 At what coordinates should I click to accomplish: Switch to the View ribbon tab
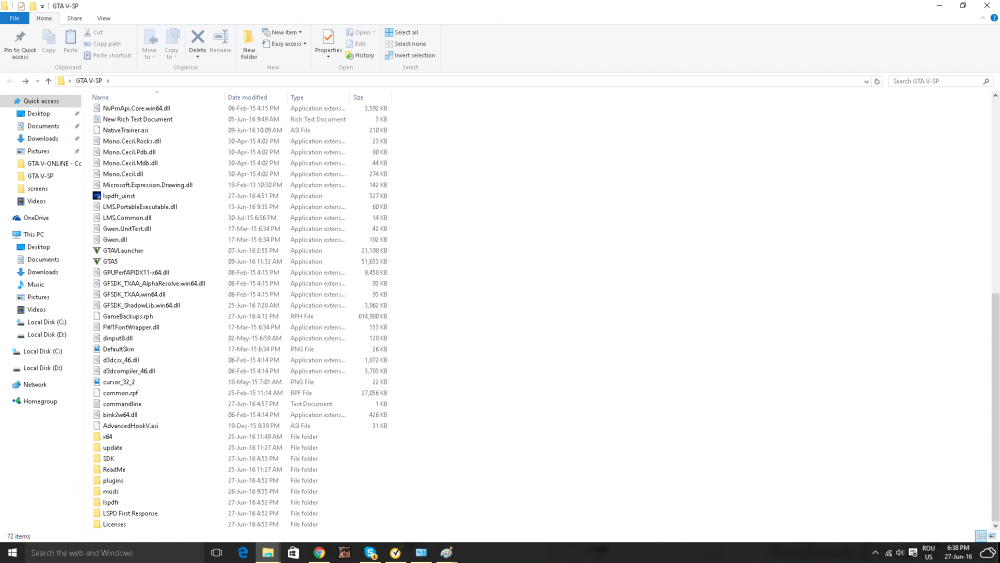click(103, 18)
